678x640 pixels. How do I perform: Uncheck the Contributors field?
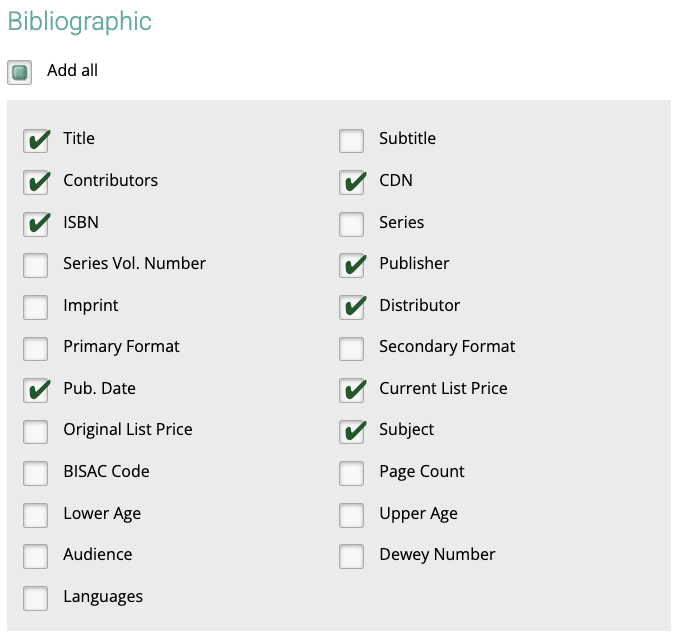click(x=35, y=182)
